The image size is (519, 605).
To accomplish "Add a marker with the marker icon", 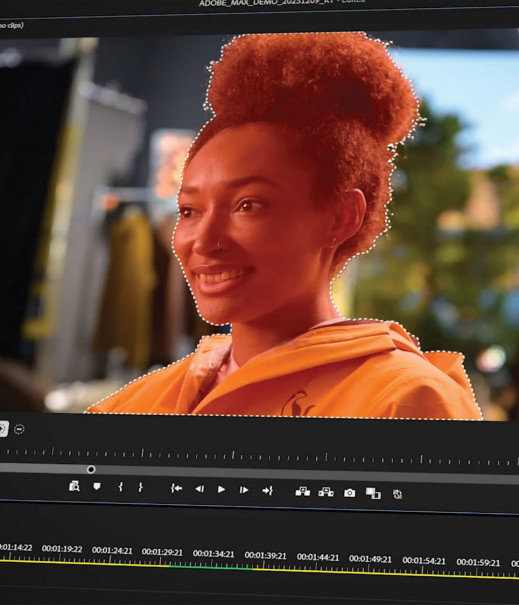I will [97, 486].
